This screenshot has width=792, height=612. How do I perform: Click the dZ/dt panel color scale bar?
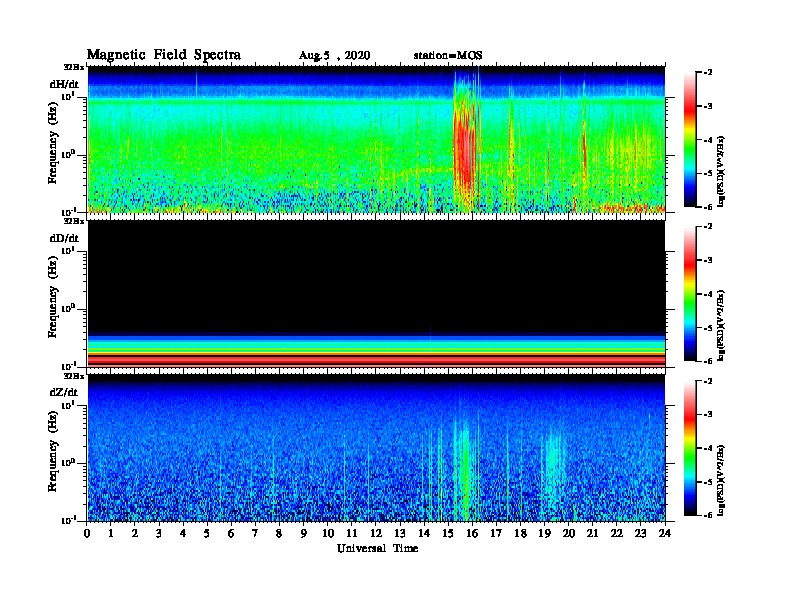pyautogui.click(x=690, y=448)
